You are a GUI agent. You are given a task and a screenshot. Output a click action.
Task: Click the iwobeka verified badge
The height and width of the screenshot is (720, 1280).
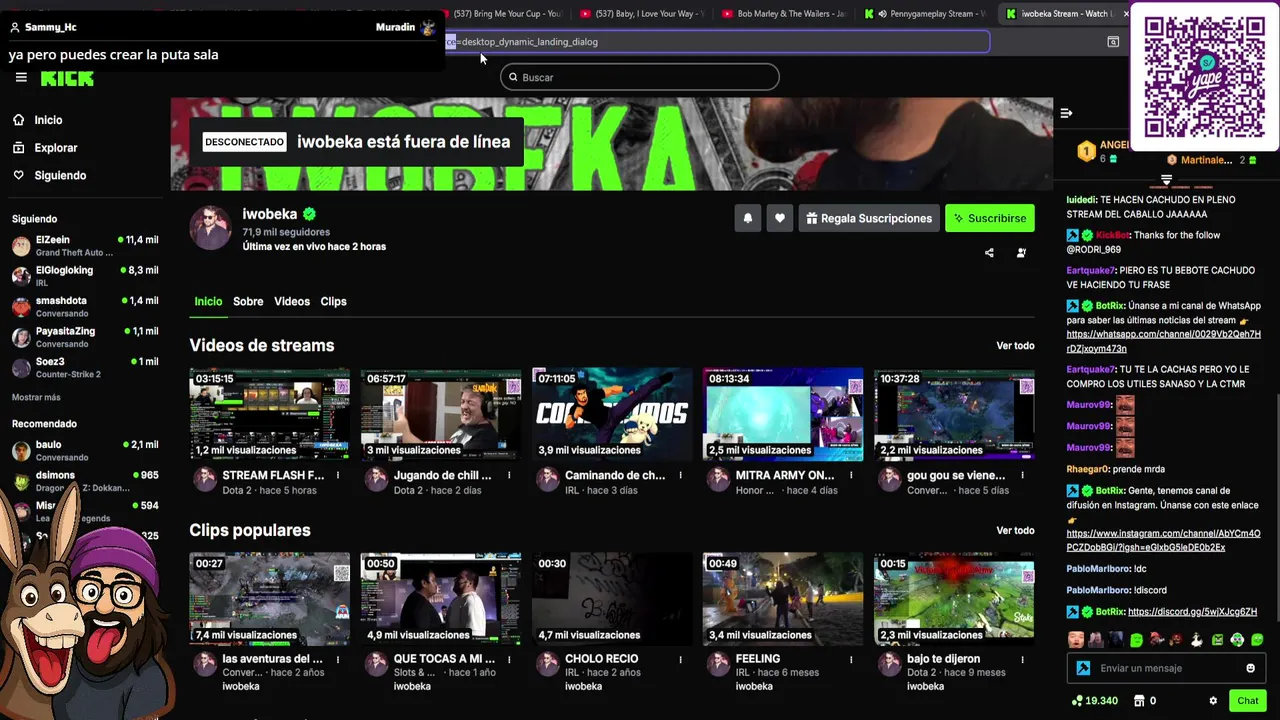[310, 214]
